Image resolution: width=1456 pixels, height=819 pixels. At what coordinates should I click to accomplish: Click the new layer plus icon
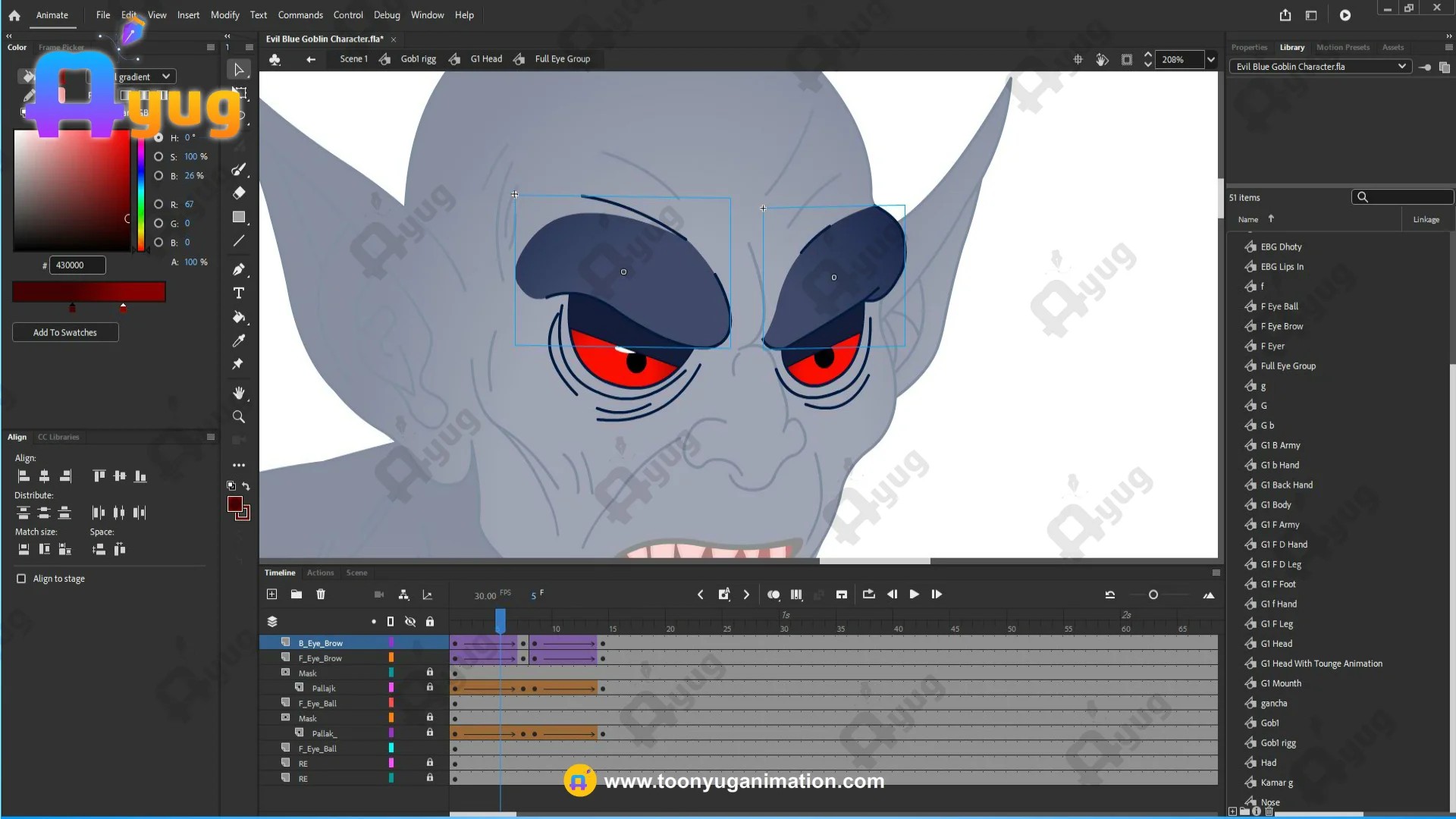click(x=272, y=595)
